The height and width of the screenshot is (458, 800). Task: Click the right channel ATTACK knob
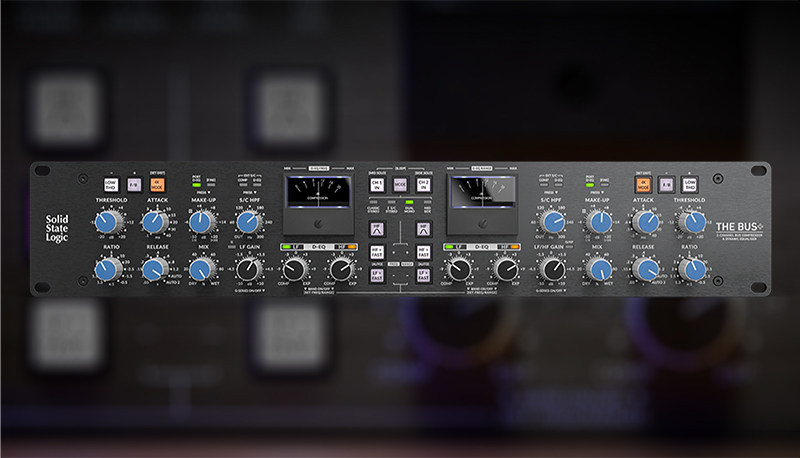coord(646,222)
